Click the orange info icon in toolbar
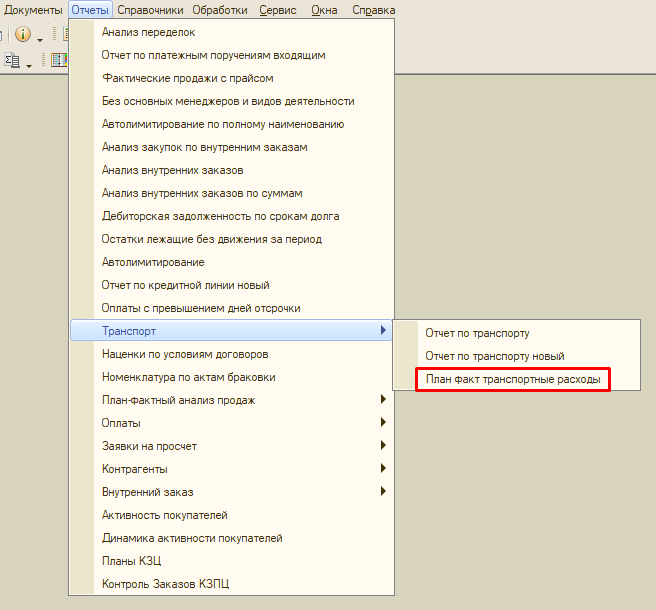Viewport: 656px width, 610px height. click(x=23, y=34)
